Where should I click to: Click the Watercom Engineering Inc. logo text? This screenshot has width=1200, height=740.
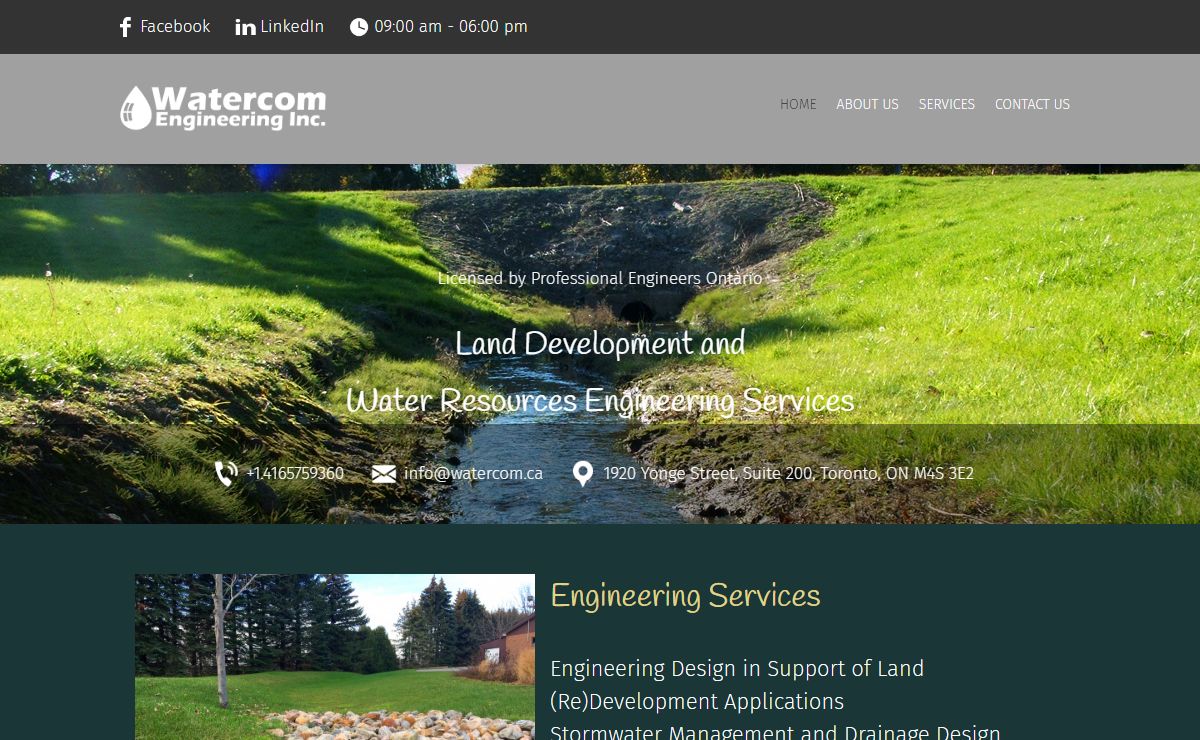coord(240,108)
